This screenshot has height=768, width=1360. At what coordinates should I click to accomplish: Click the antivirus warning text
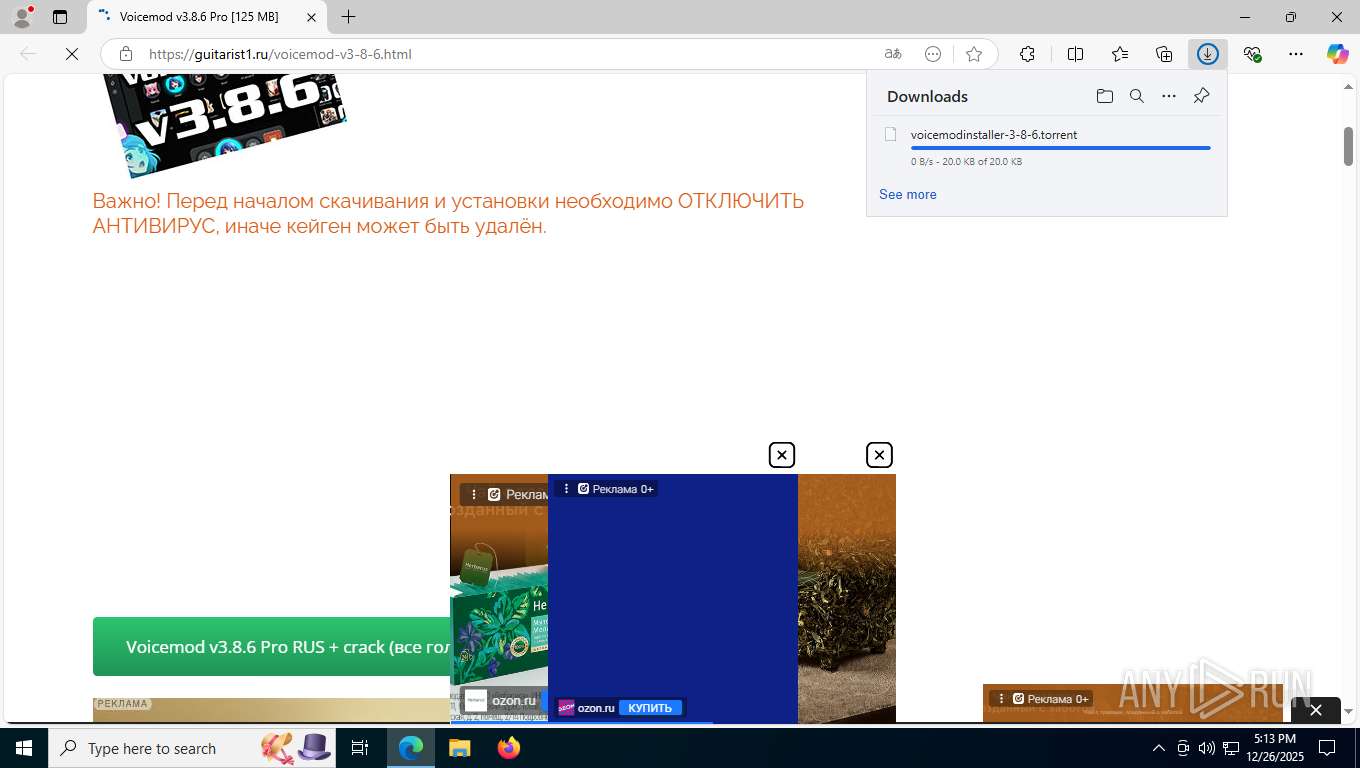(448, 213)
